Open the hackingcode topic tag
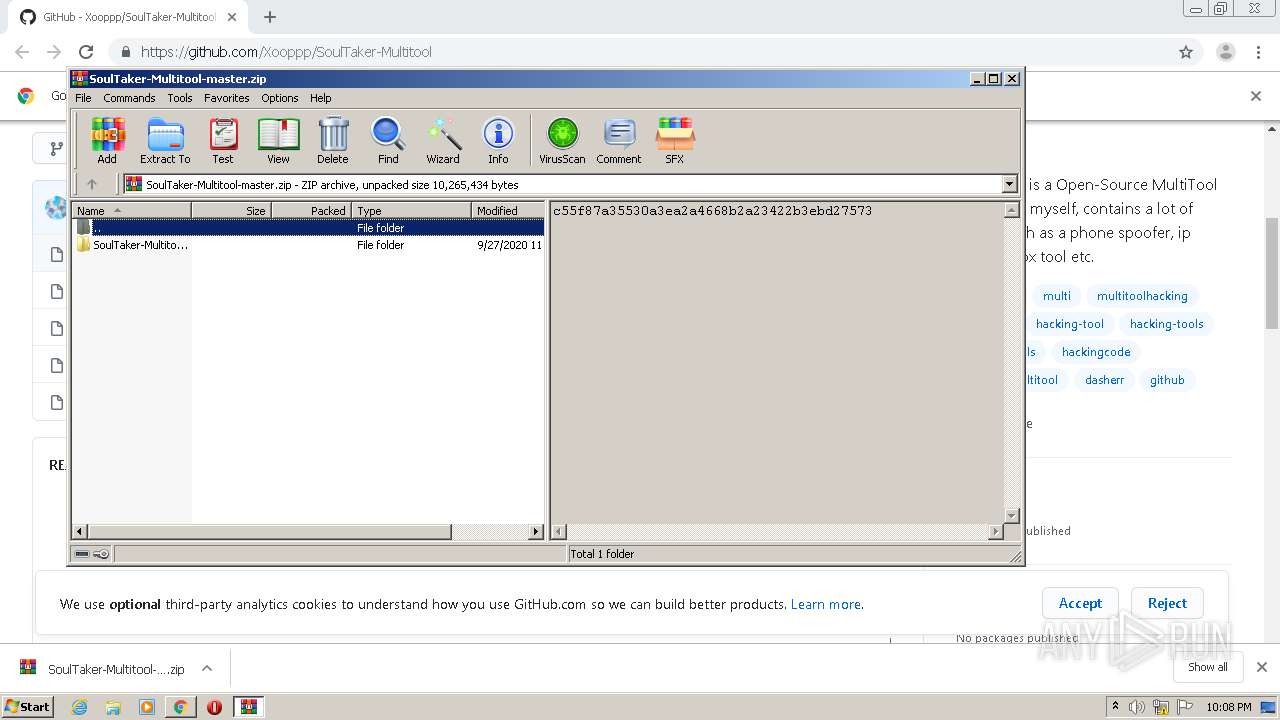This screenshot has width=1280, height=720. [1096, 351]
